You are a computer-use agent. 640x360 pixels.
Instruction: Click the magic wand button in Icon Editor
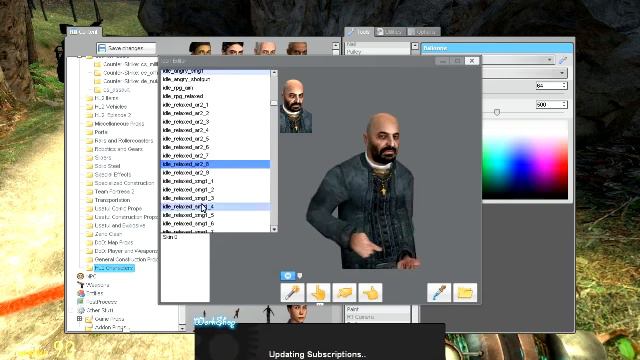pyautogui.click(x=292, y=293)
